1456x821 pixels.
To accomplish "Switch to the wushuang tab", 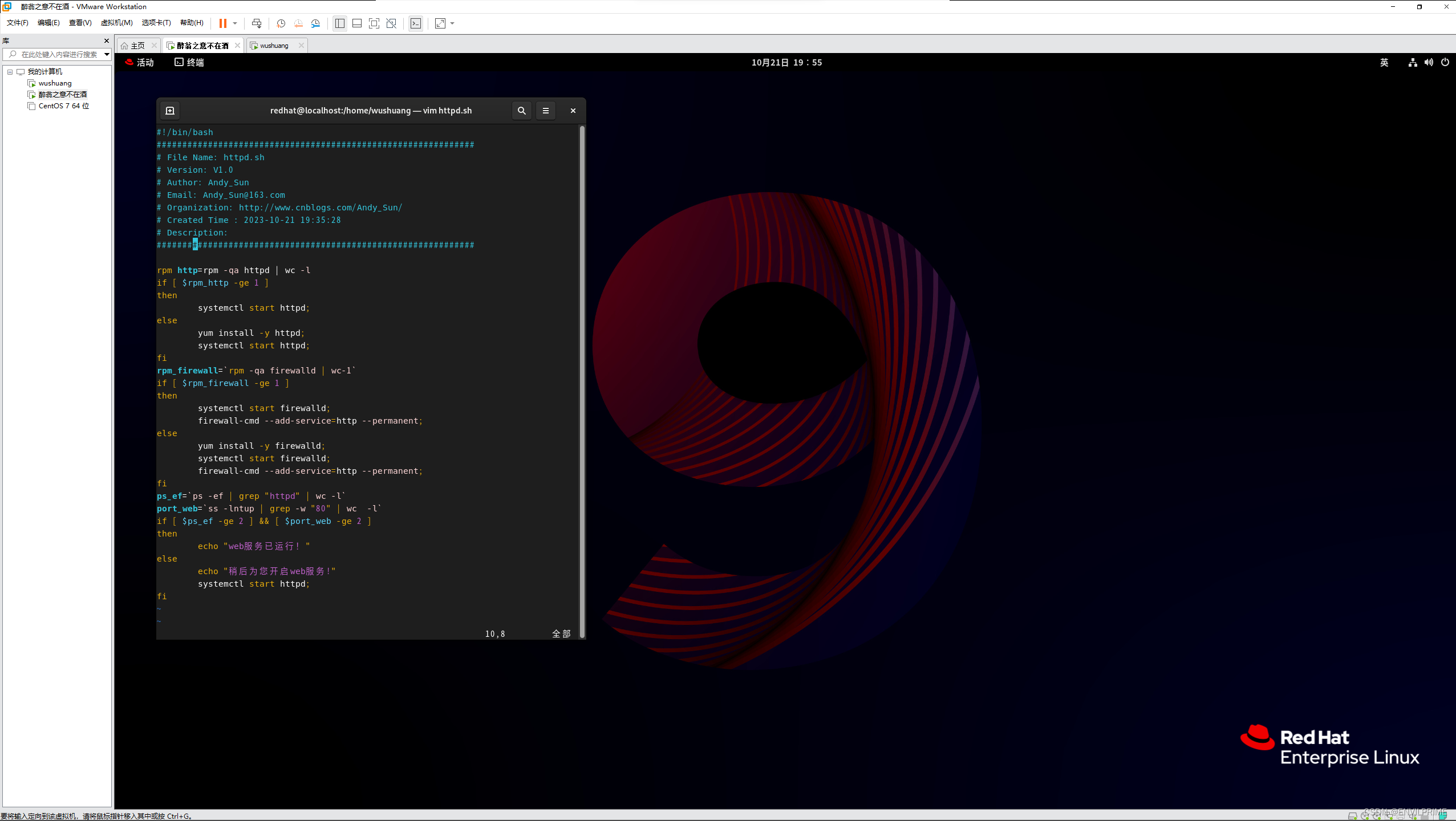I will coord(274,46).
